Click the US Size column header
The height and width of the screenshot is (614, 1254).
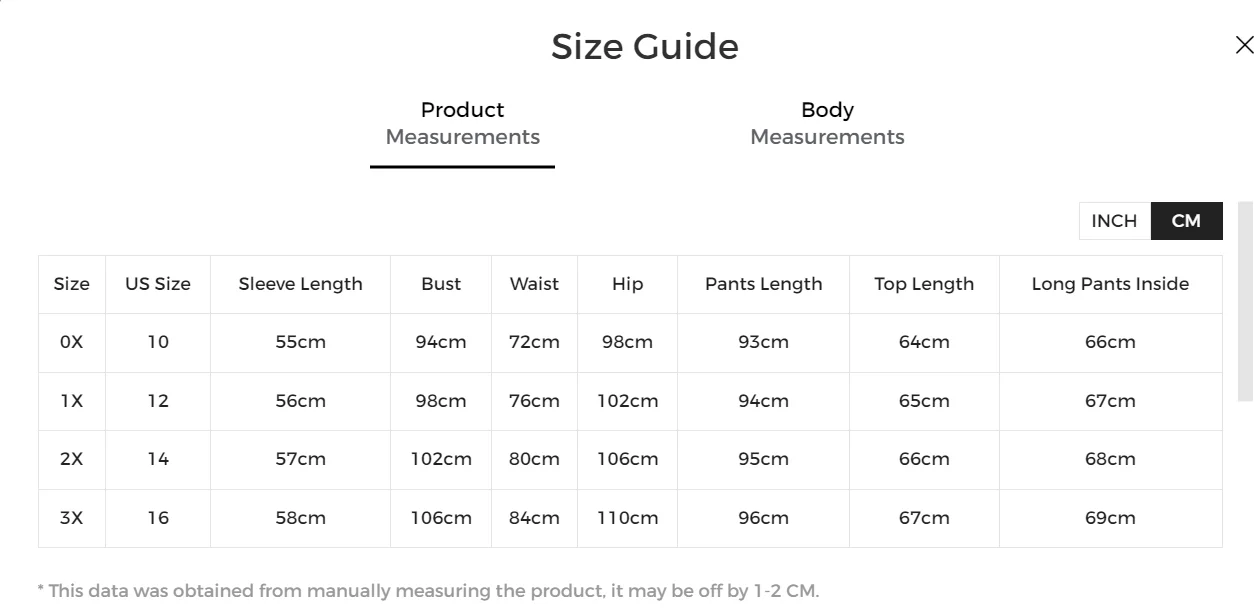tap(158, 284)
